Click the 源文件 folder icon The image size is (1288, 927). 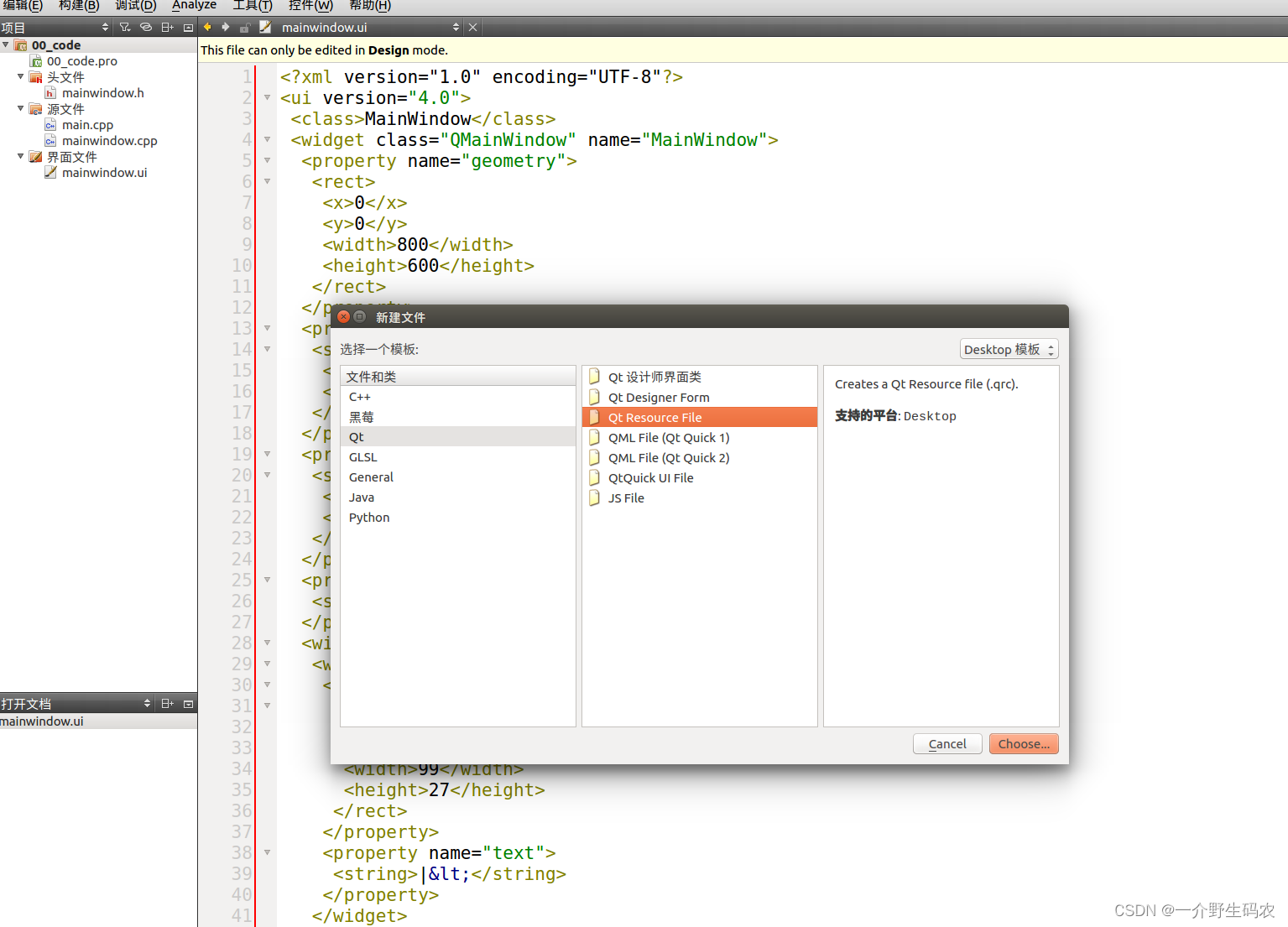(35, 108)
